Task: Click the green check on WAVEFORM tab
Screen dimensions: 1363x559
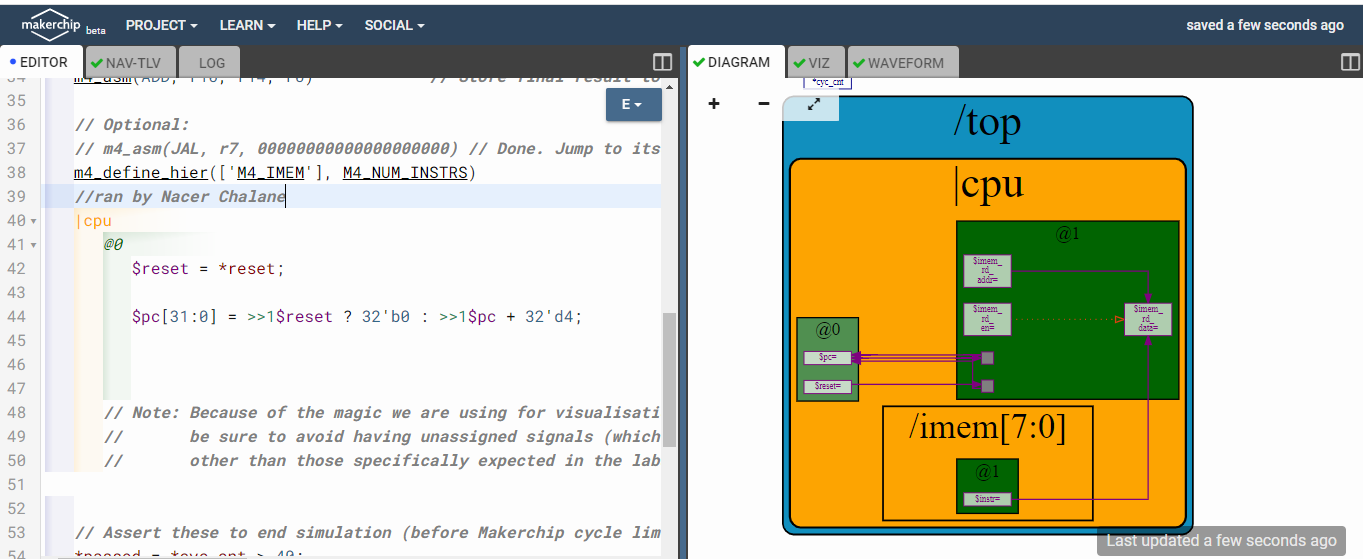Action: (x=859, y=63)
